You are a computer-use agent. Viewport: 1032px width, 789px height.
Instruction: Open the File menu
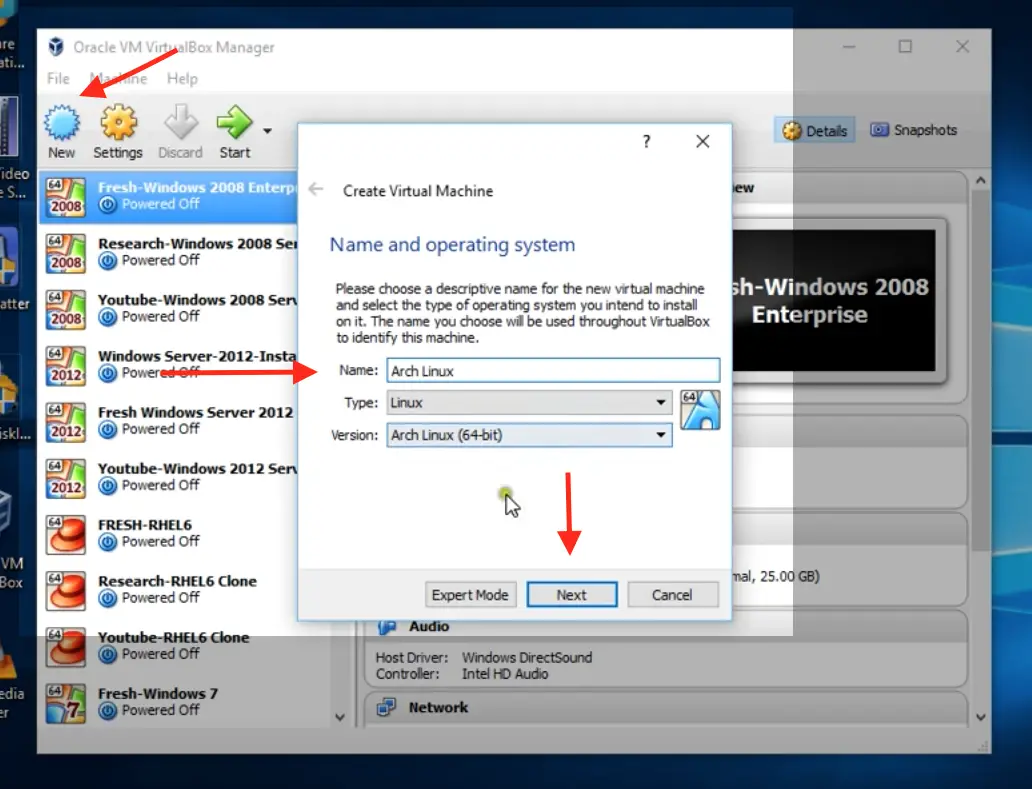point(57,78)
